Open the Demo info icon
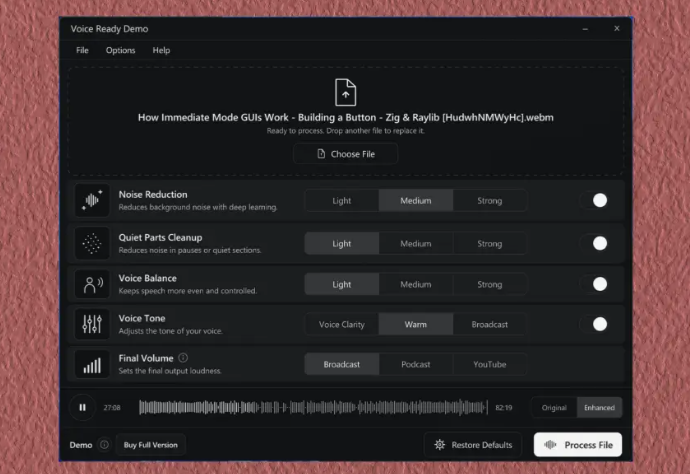The image size is (690, 474). click(x=104, y=445)
